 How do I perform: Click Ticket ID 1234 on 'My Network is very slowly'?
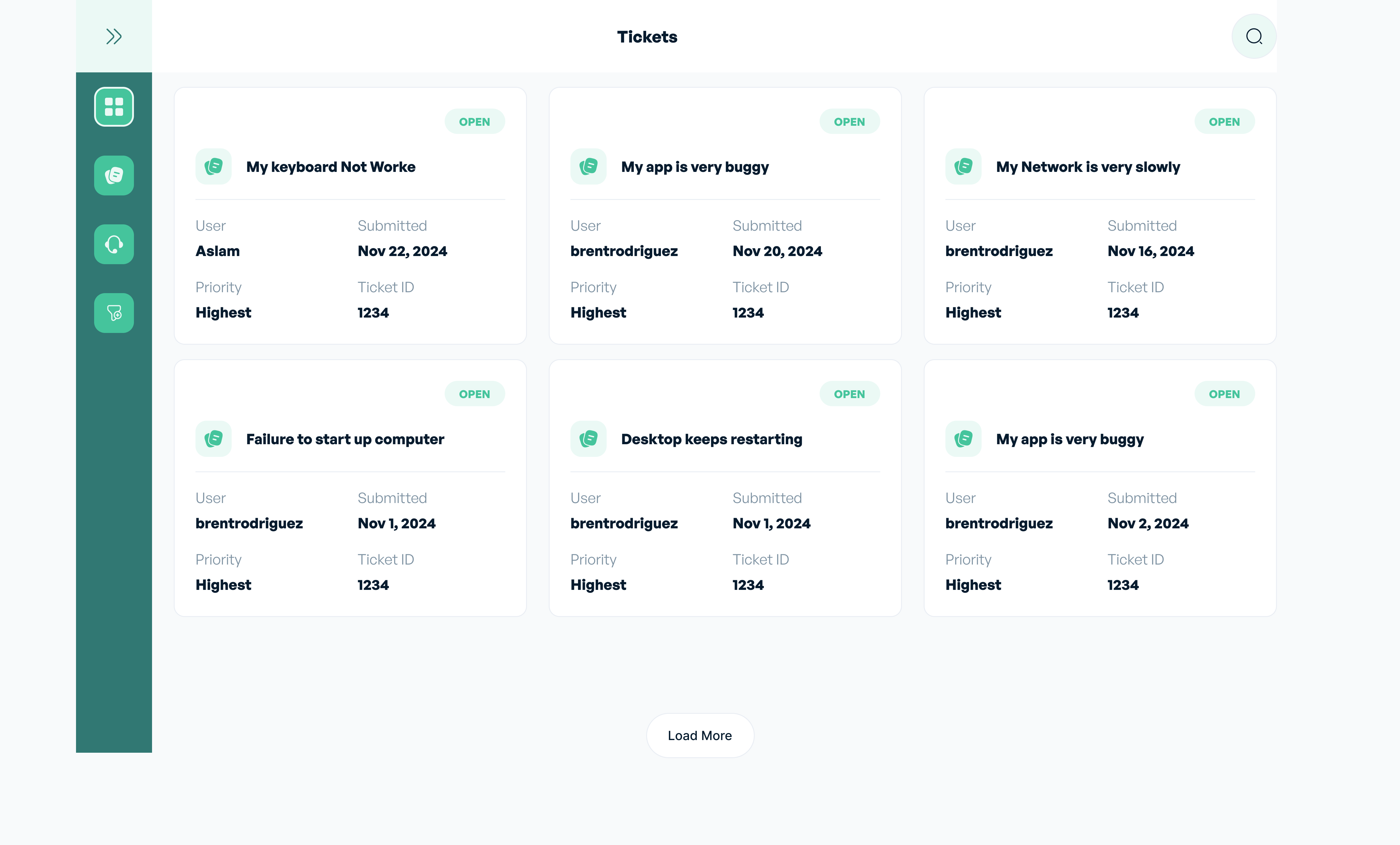1123,312
